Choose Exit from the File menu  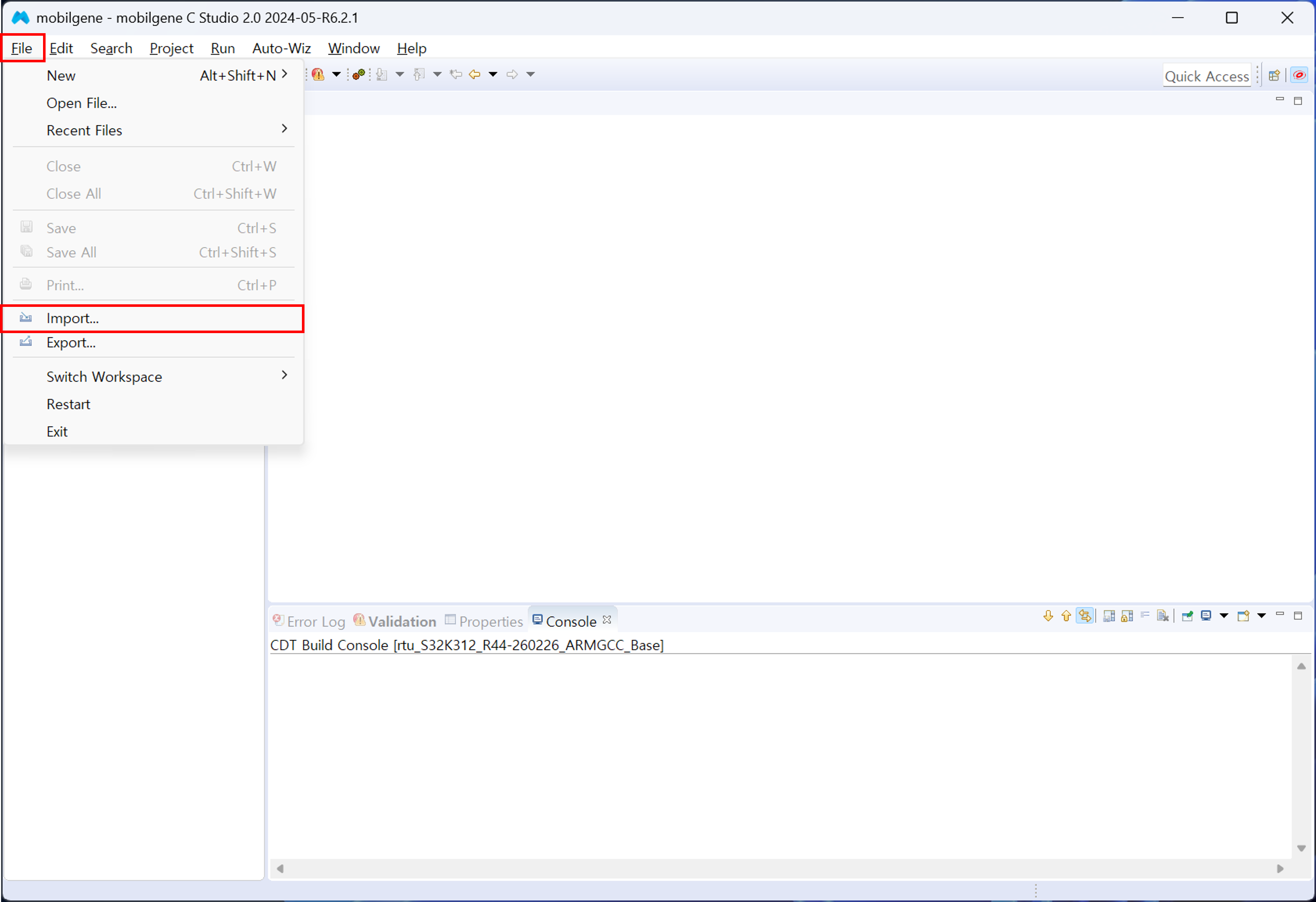click(x=153, y=431)
